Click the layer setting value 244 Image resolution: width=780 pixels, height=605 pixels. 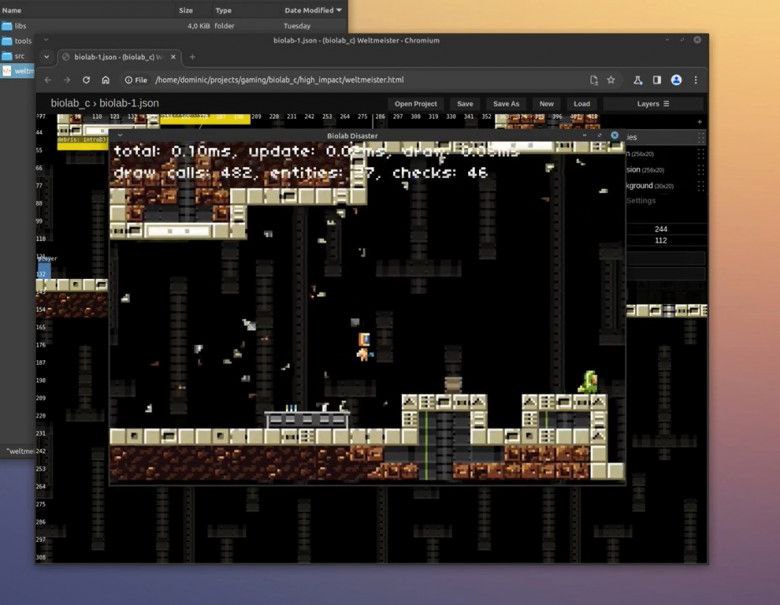(661, 229)
